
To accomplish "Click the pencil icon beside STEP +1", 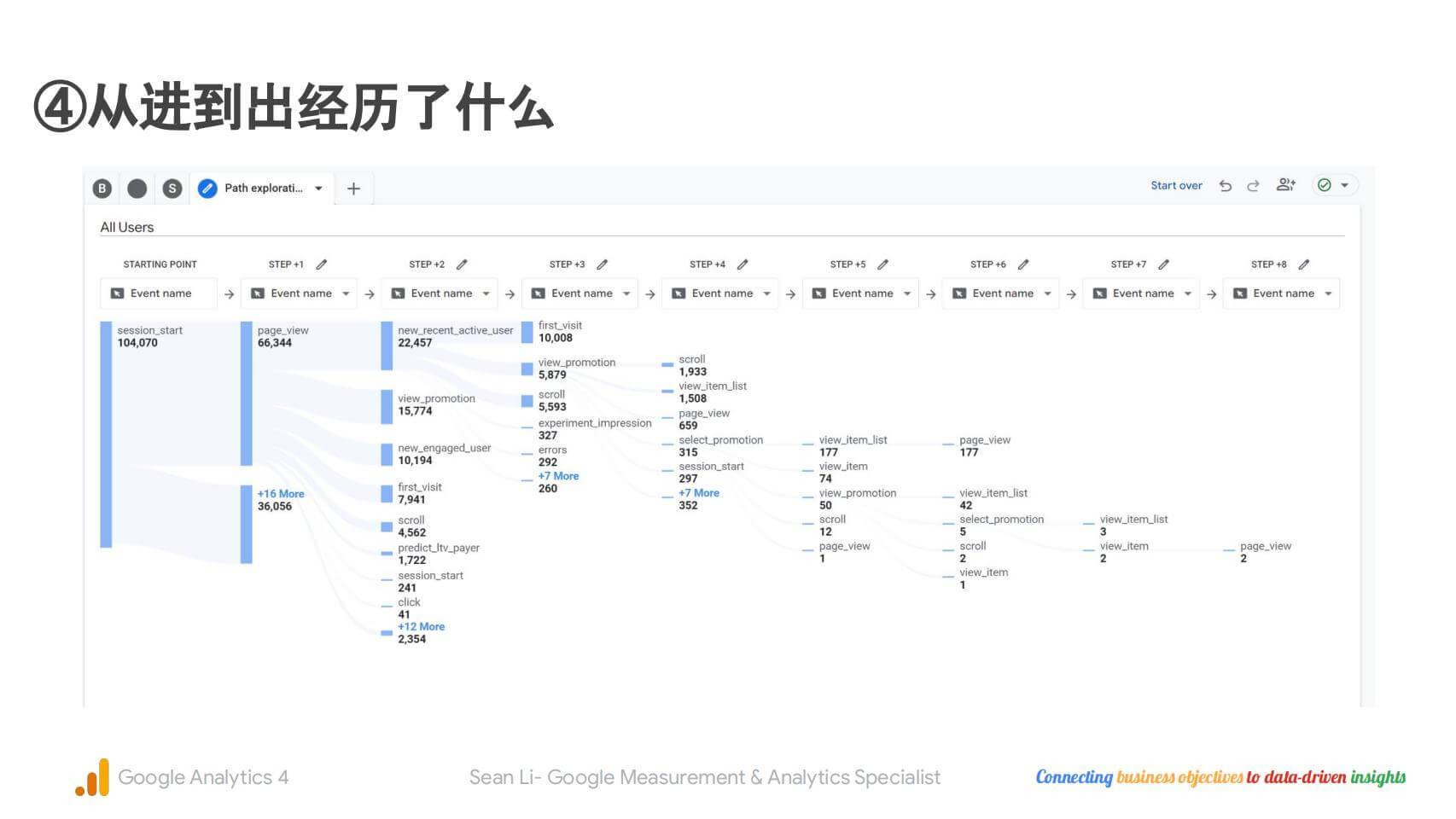I will pos(322,264).
